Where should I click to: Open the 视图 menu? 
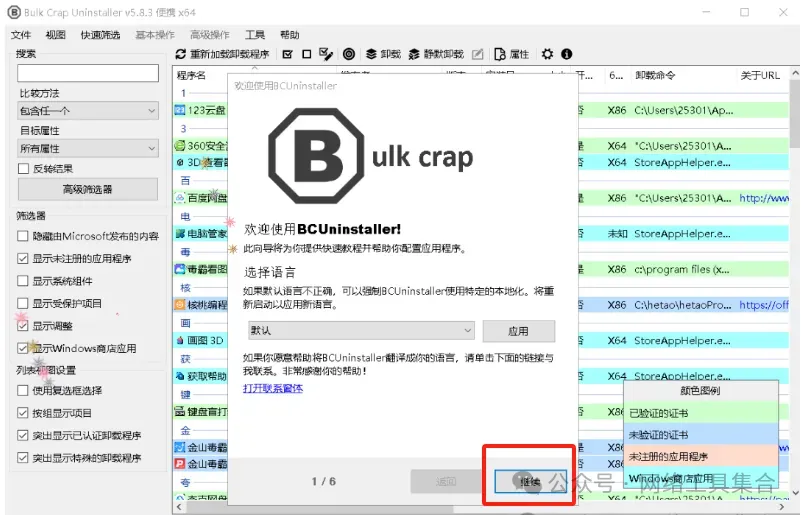[56, 35]
